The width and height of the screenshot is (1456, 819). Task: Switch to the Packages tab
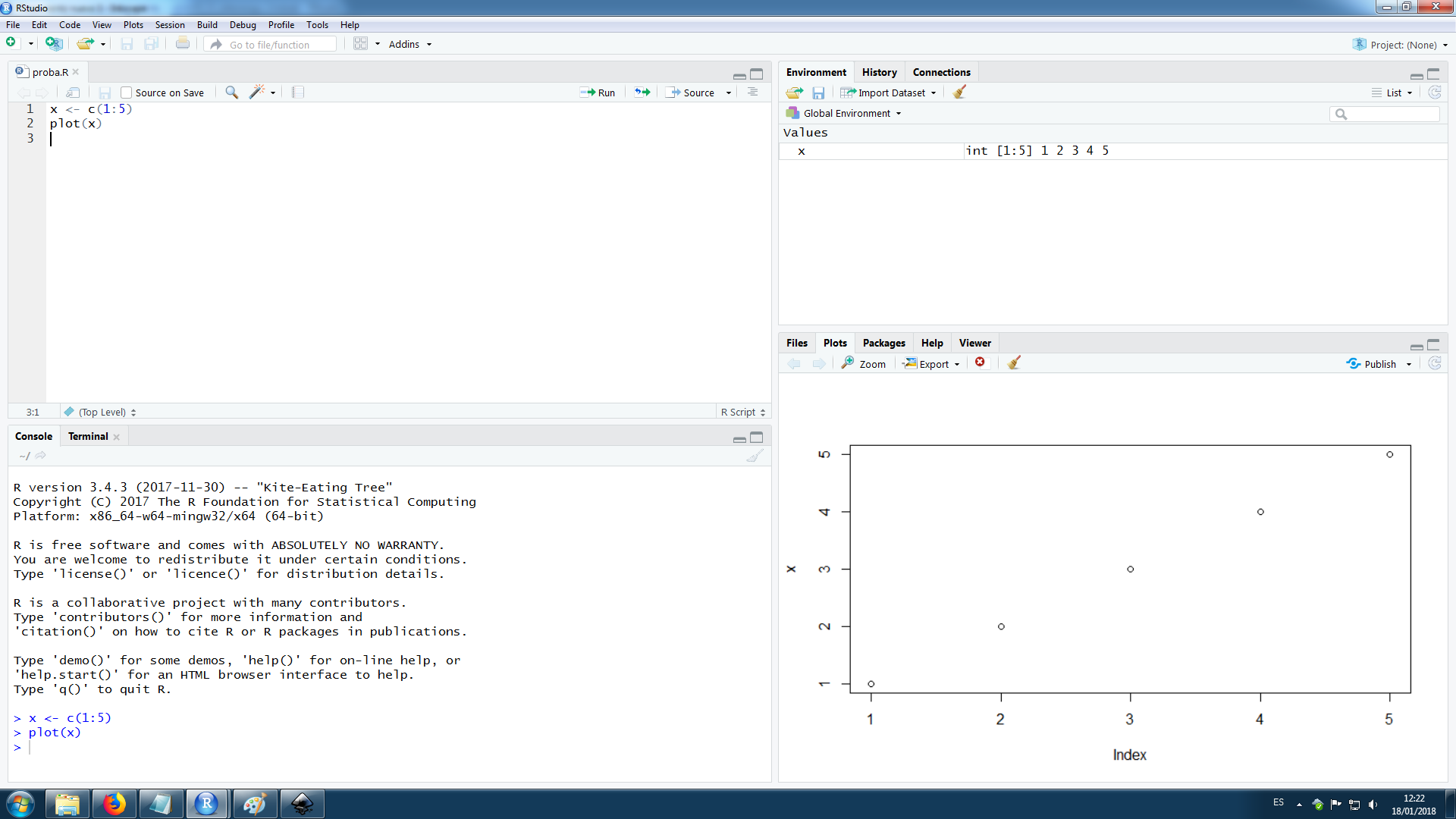883,343
